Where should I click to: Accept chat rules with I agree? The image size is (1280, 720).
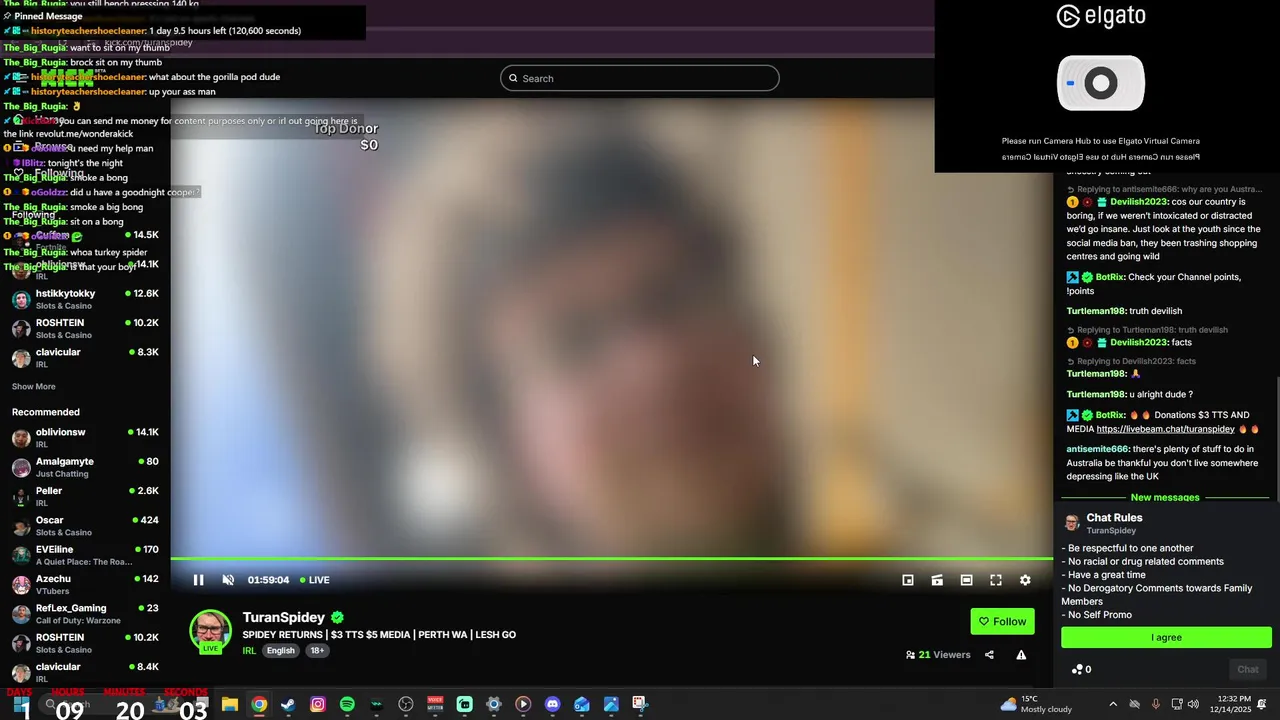(1166, 637)
